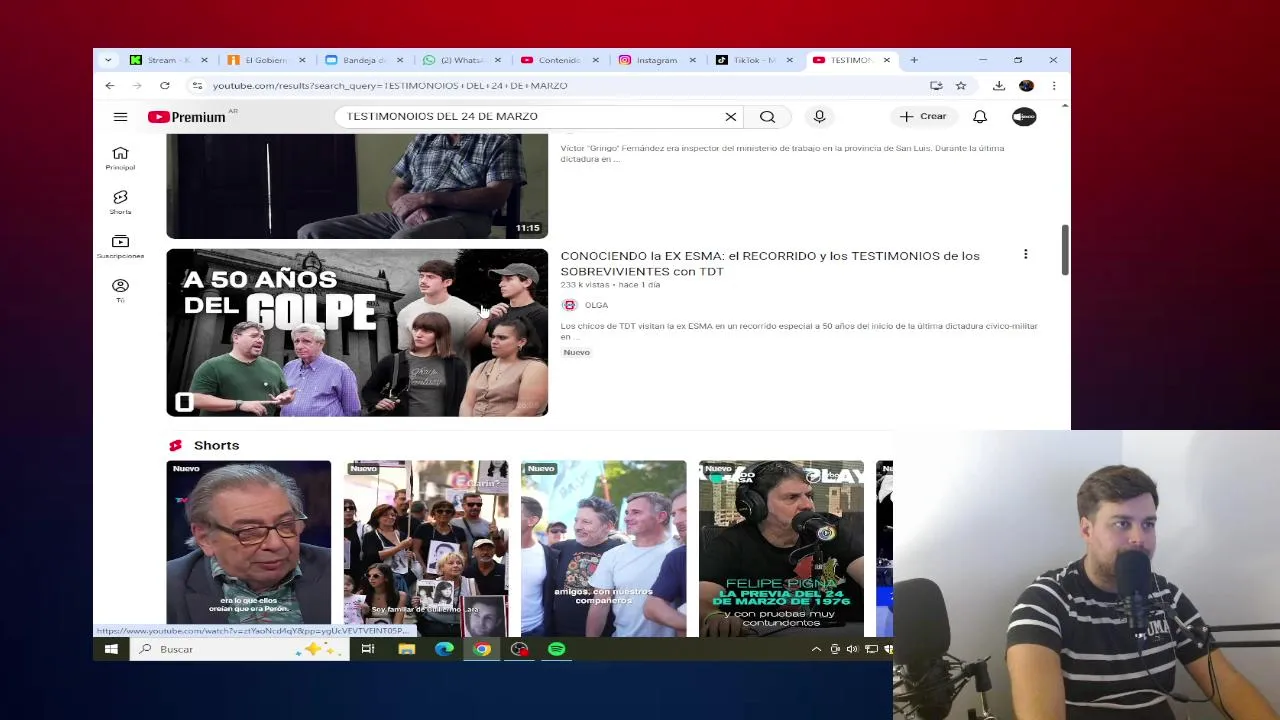Open the video thumbnail with 11:15 duration
1280x720 pixels.
click(x=357, y=186)
